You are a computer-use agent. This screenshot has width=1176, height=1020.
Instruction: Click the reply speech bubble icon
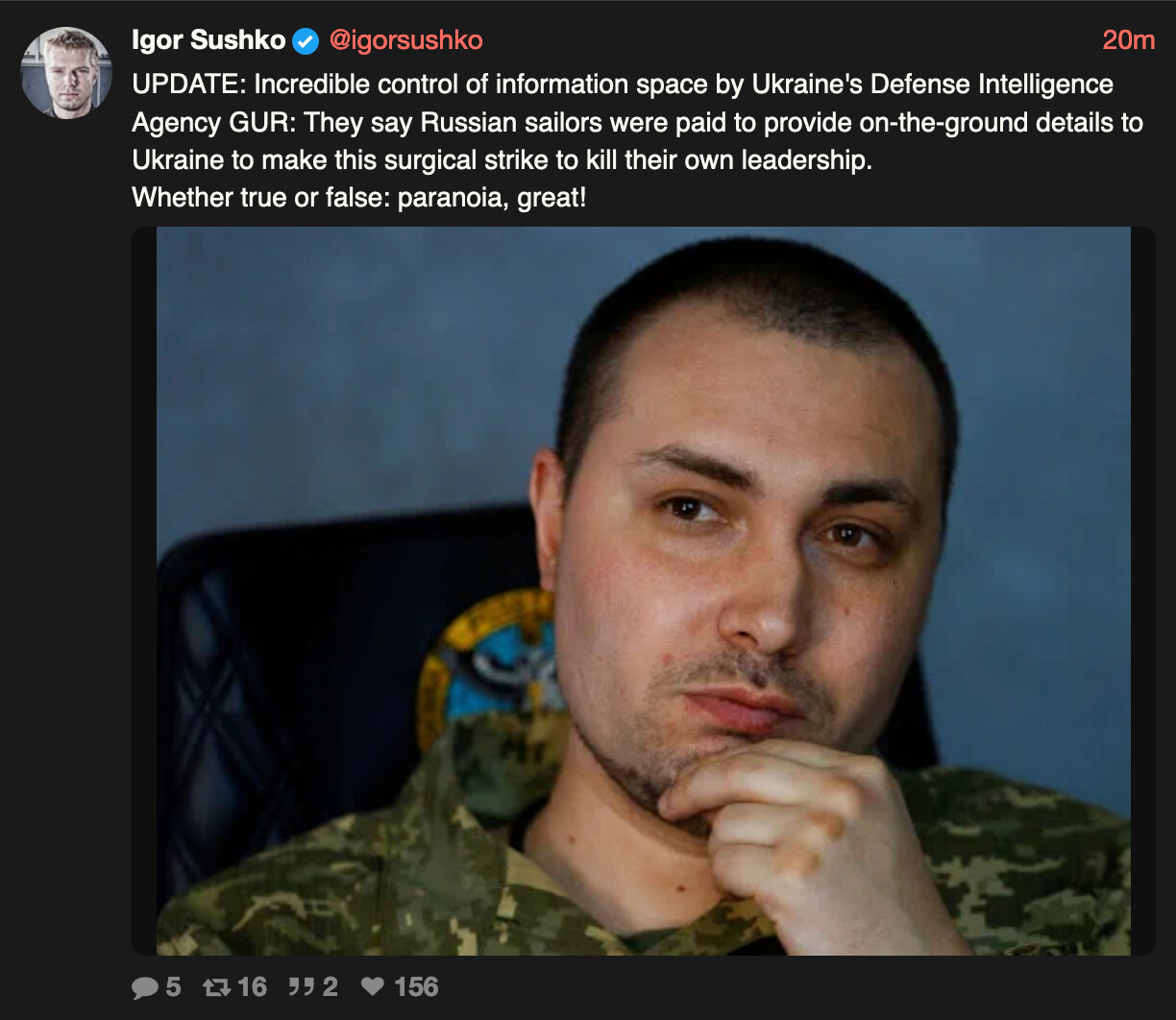[144, 987]
